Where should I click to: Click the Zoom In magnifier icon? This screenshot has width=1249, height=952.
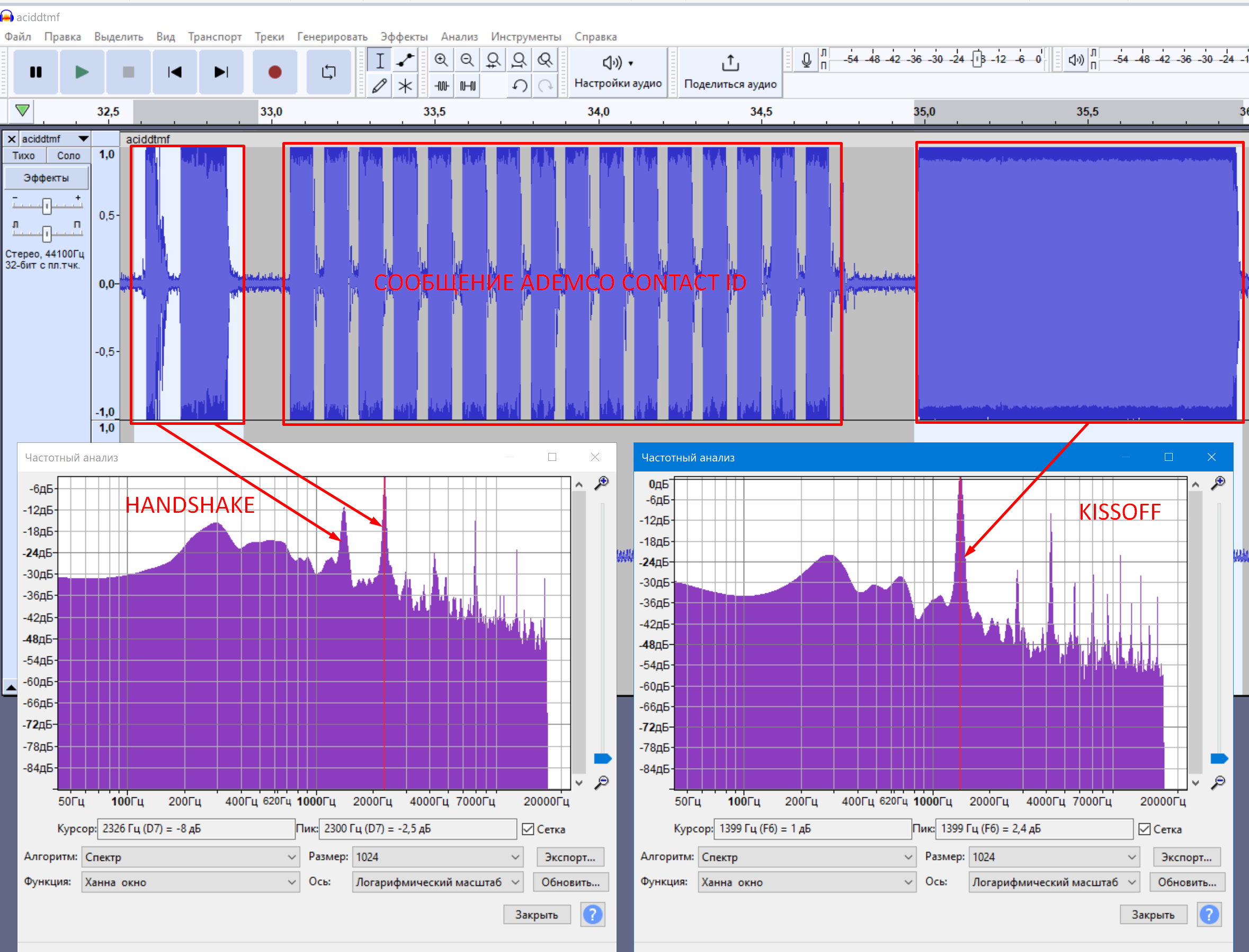441,60
